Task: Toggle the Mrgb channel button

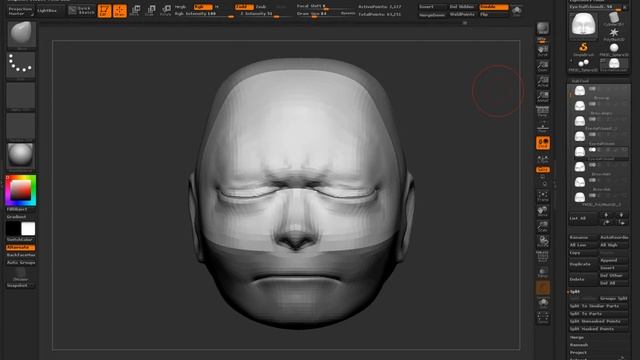Action: click(181, 7)
